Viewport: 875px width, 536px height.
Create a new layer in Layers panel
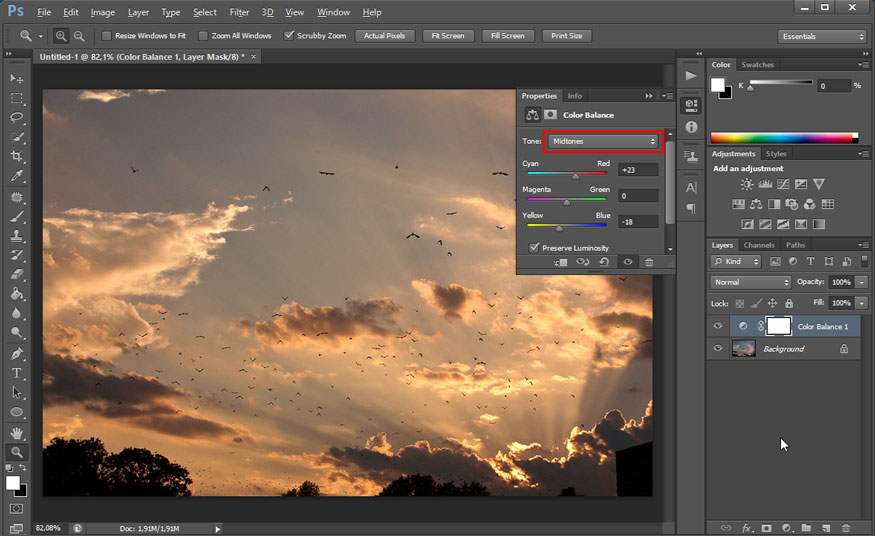[826, 527]
